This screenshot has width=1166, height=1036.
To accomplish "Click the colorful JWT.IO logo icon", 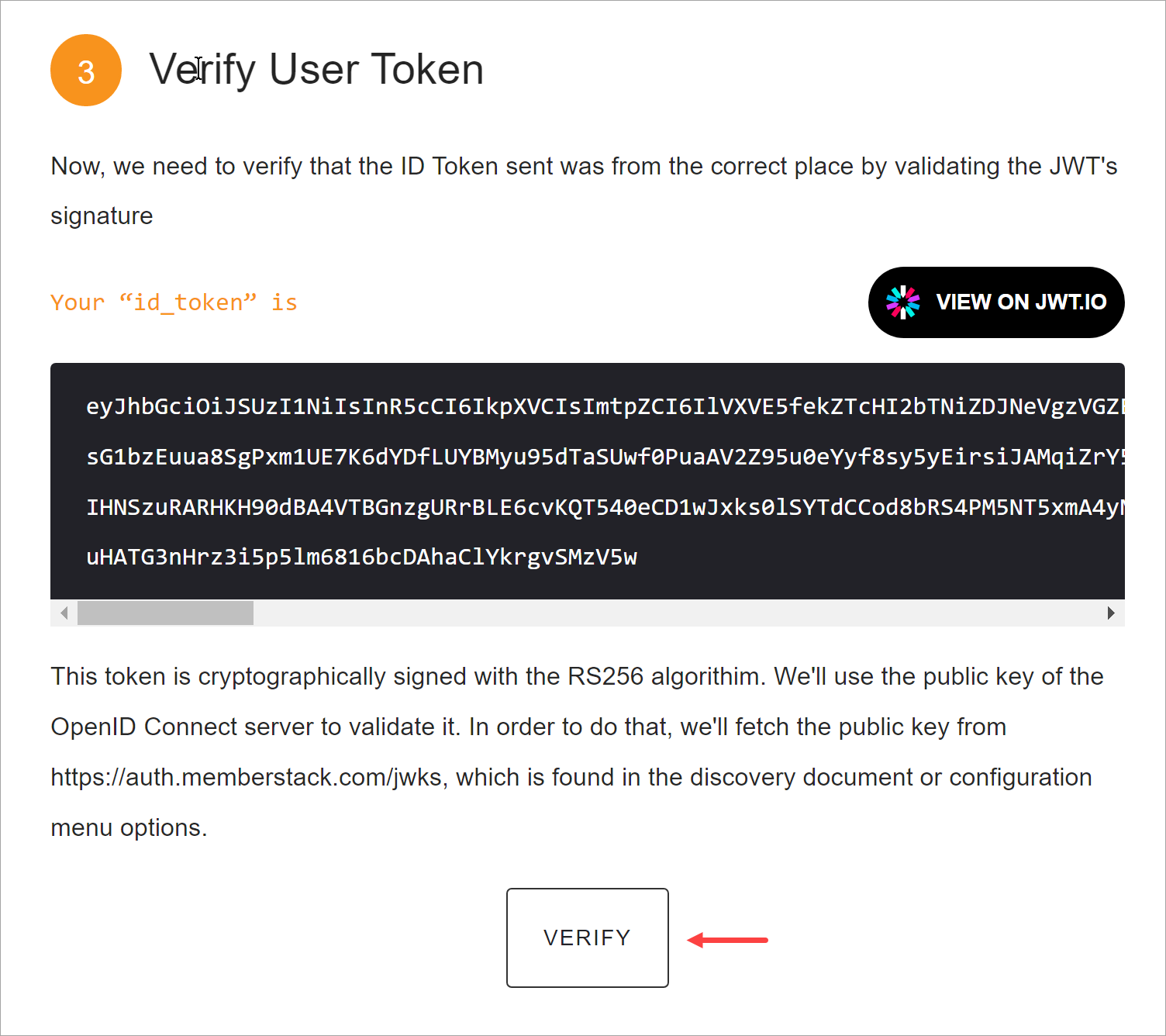I will [902, 302].
